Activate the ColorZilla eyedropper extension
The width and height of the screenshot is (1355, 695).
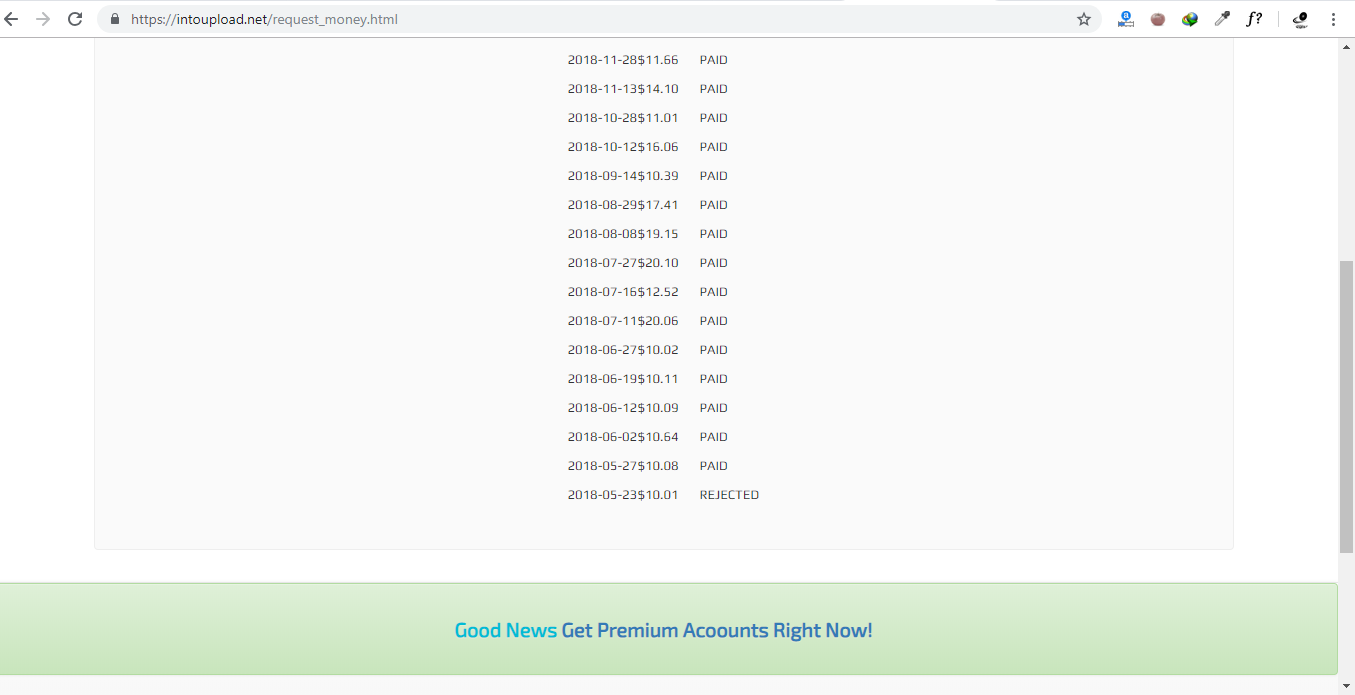click(1221, 19)
